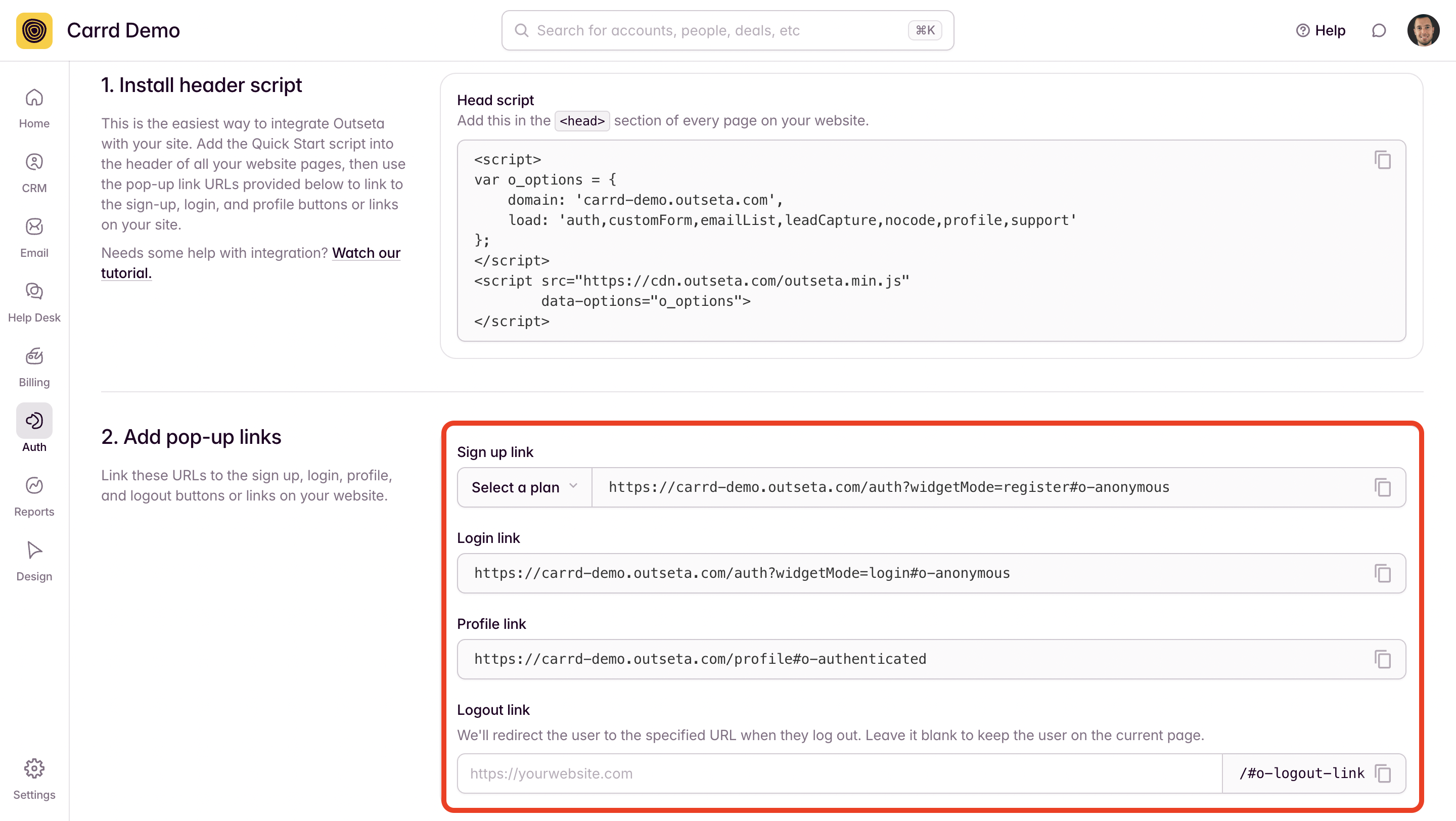Open the CRM sidebar item
The height and width of the screenshot is (821, 1456).
pos(34,173)
